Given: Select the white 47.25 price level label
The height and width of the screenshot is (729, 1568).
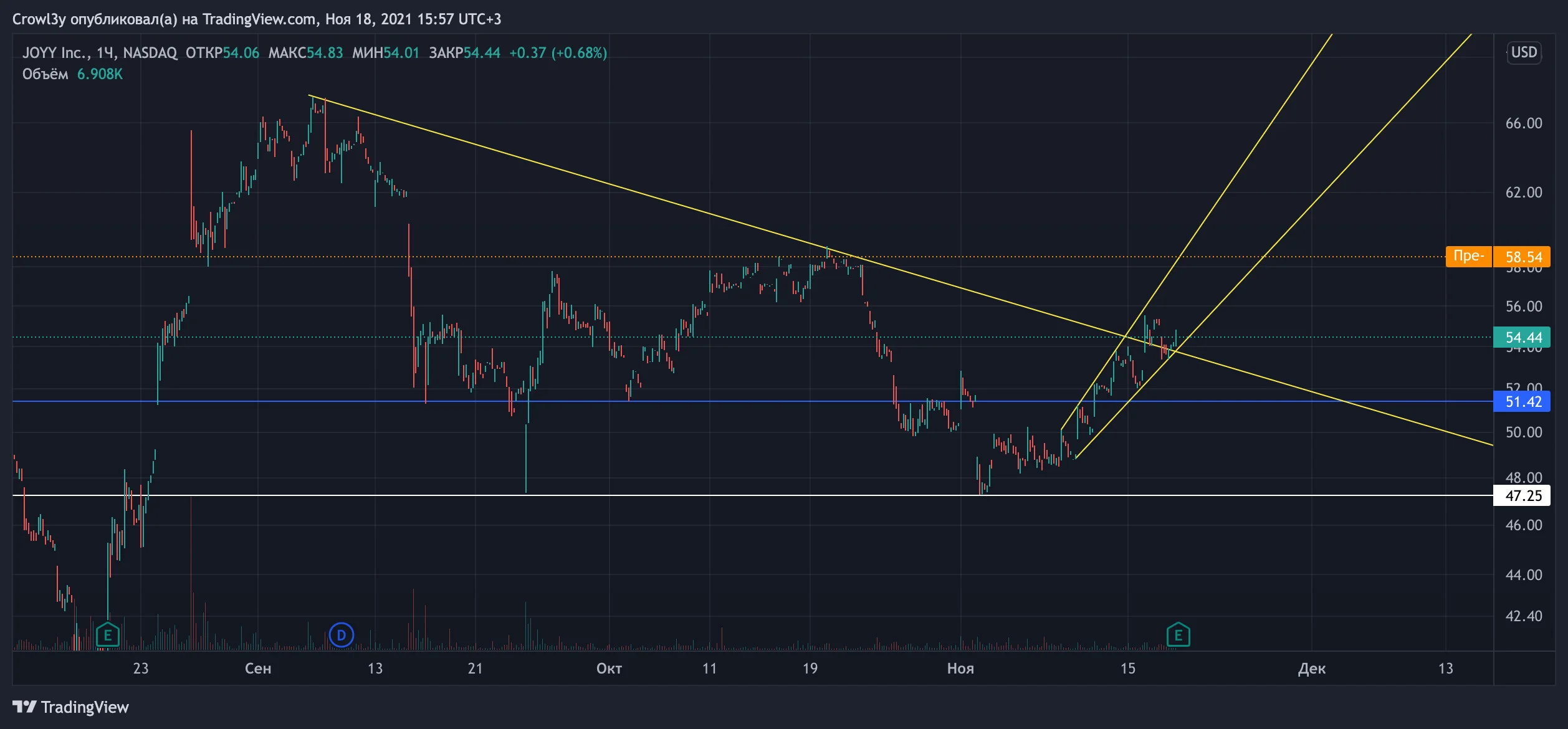Looking at the screenshot, I should [1521, 495].
